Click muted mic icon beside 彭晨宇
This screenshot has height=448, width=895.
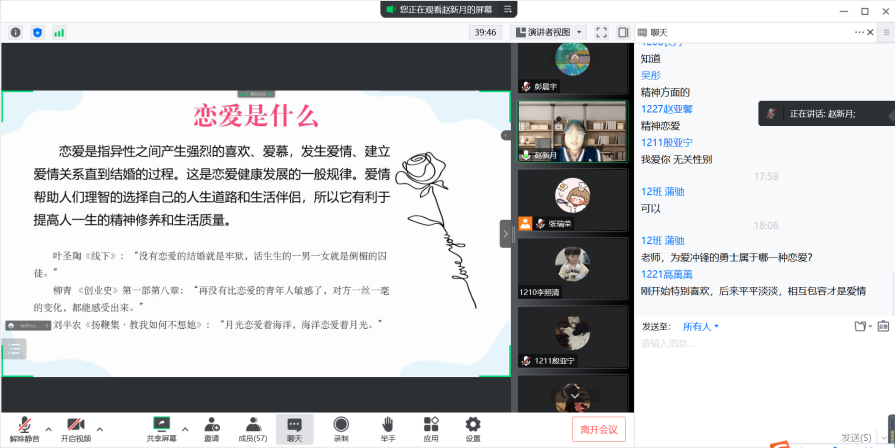point(526,87)
